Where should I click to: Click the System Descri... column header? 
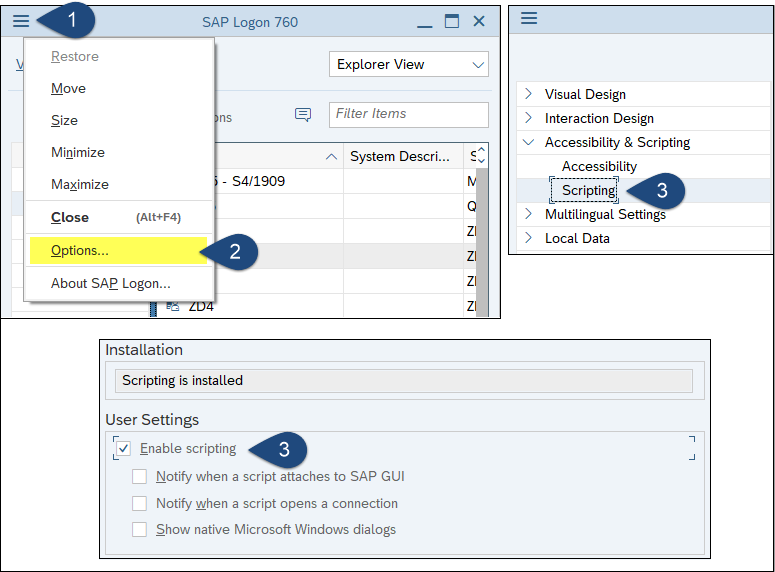click(x=403, y=156)
